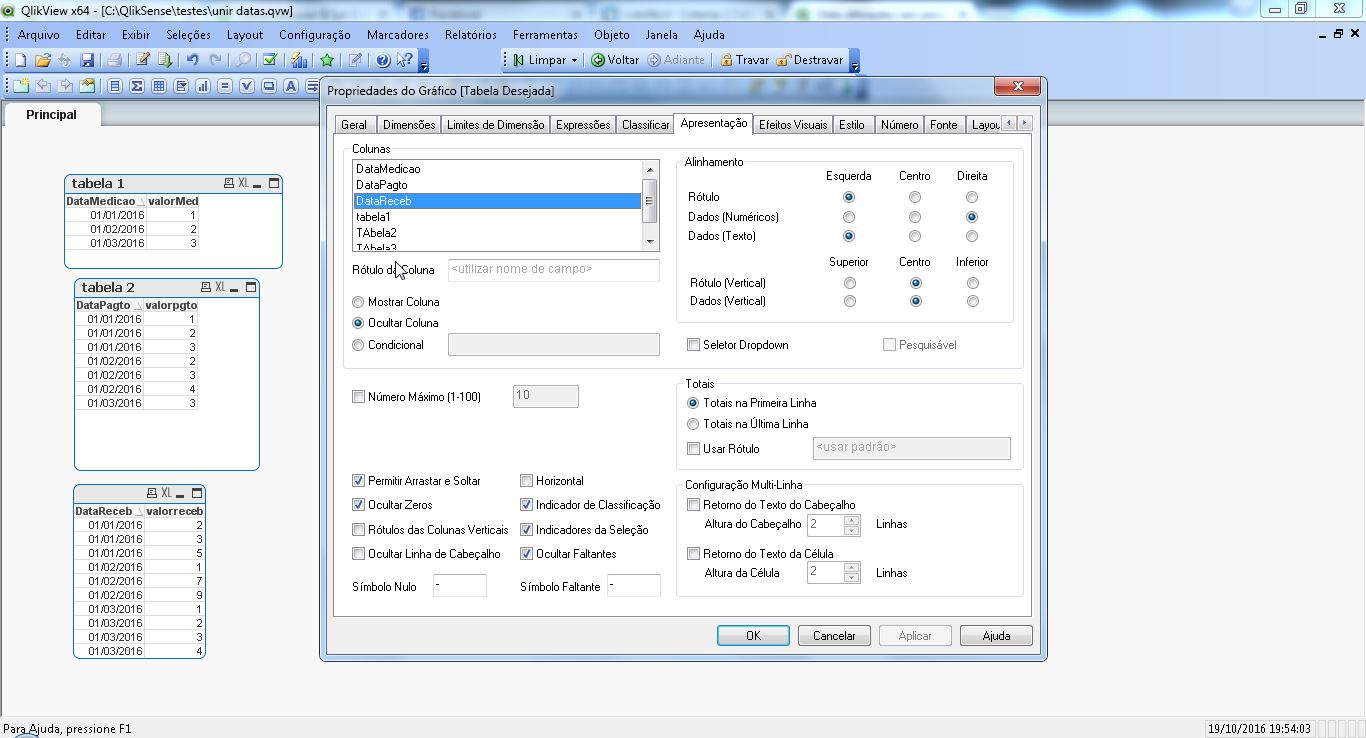Select the Mostrar Coluna radio button
The image size is (1366, 738).
358,302
